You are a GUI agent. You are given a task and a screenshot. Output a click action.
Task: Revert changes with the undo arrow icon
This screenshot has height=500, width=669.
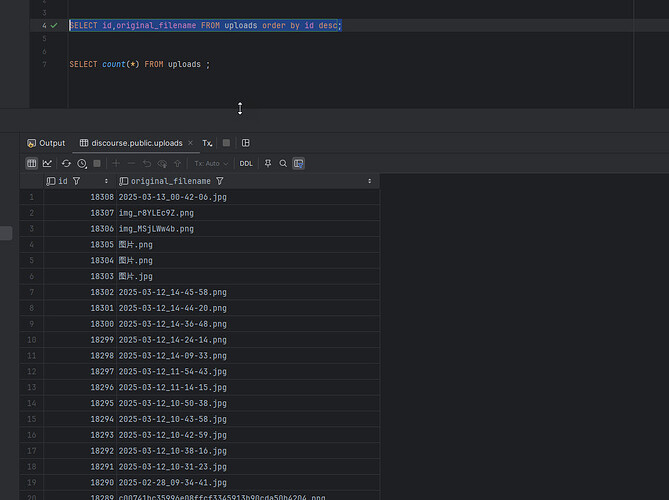[x=147, y=163]
